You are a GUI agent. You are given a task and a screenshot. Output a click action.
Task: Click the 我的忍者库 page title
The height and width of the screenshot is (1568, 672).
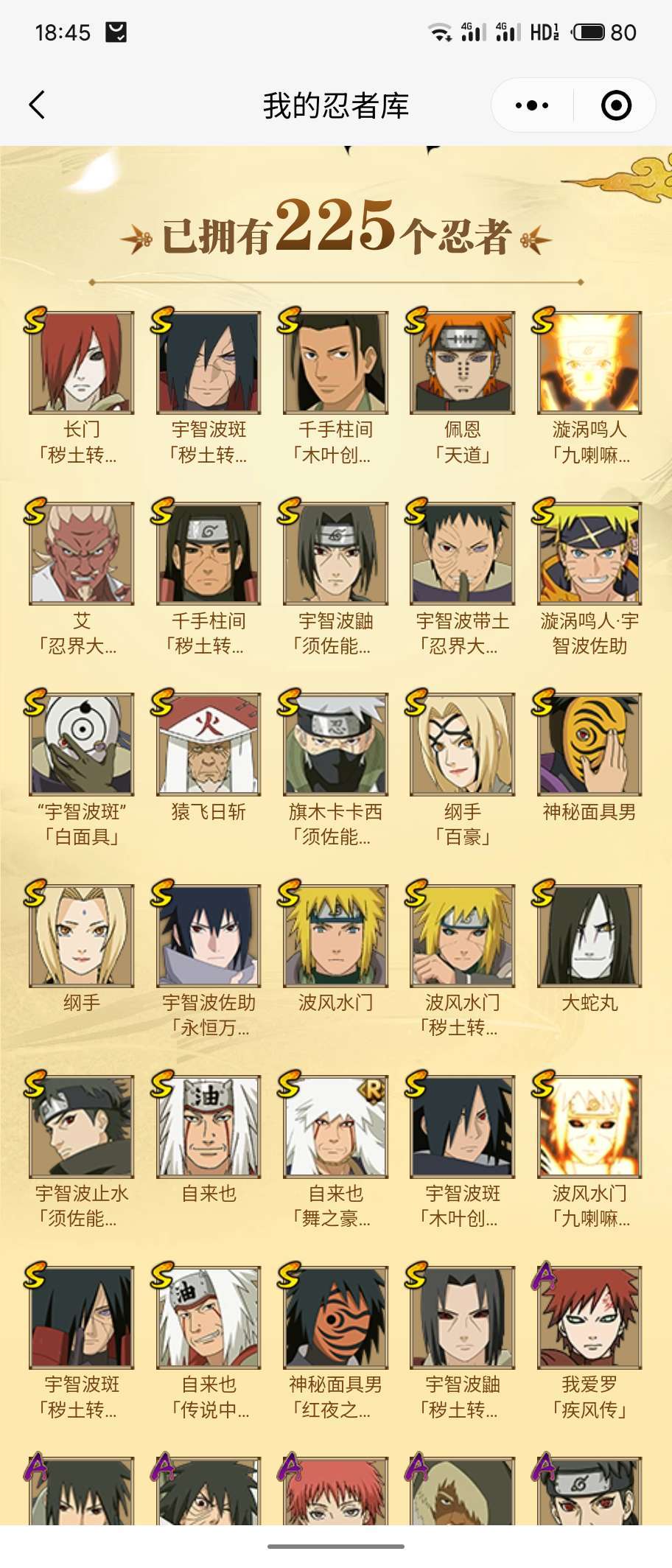336,105
